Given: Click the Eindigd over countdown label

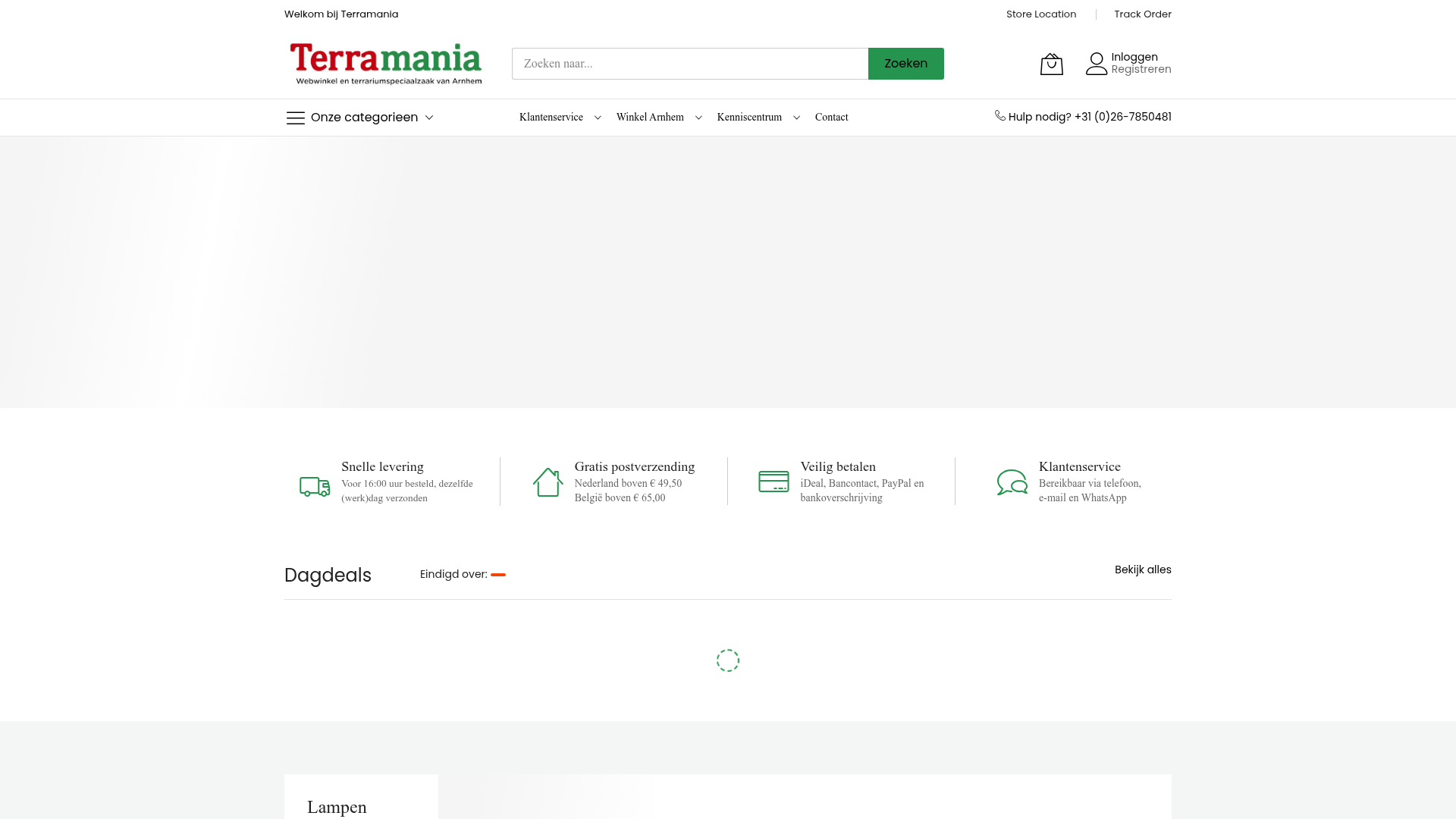Looking at the screenshot, I should click(x=453, y=574).
